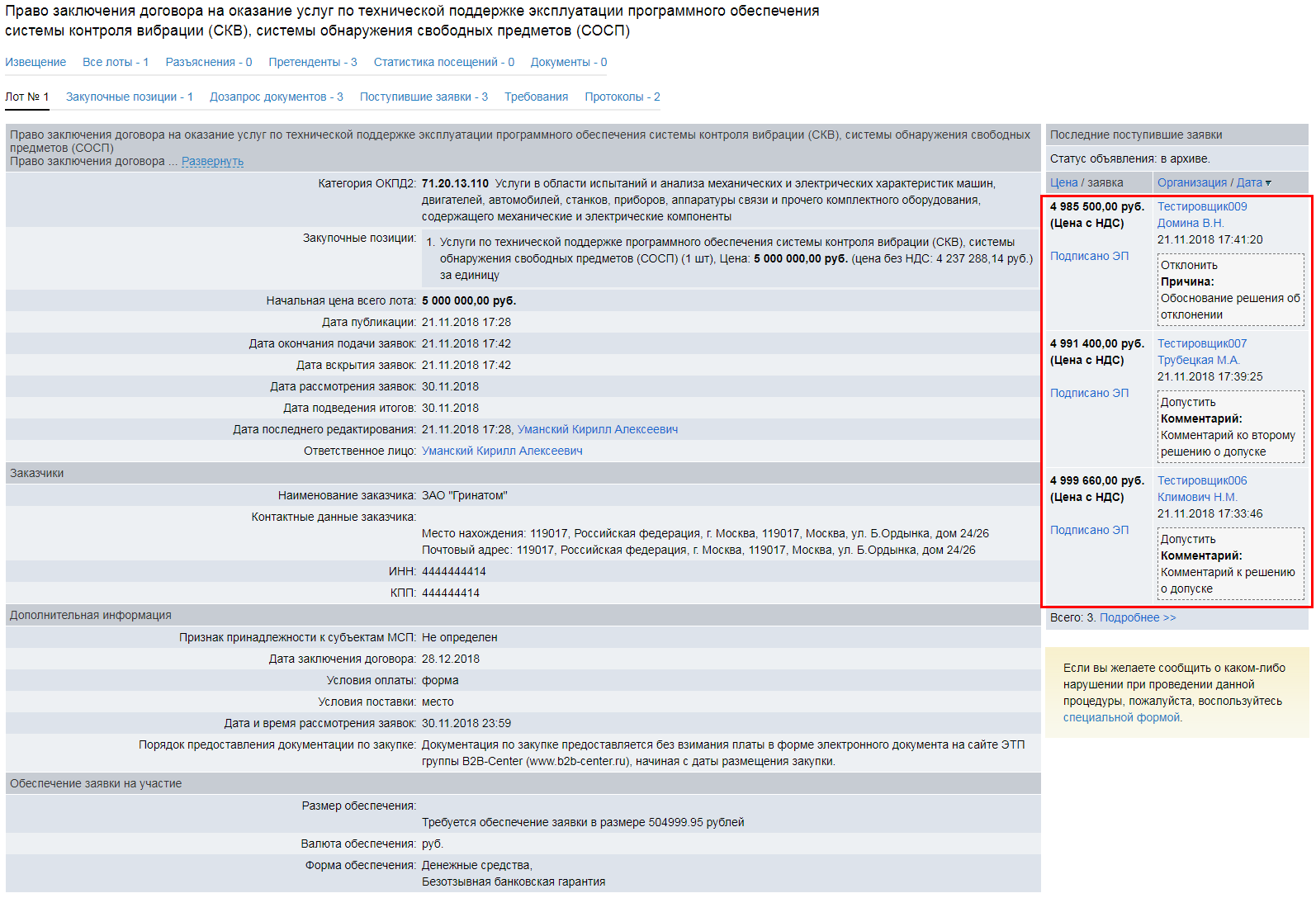Expand lot description via Развернуть
The image size is (1316, 898).
212,162
